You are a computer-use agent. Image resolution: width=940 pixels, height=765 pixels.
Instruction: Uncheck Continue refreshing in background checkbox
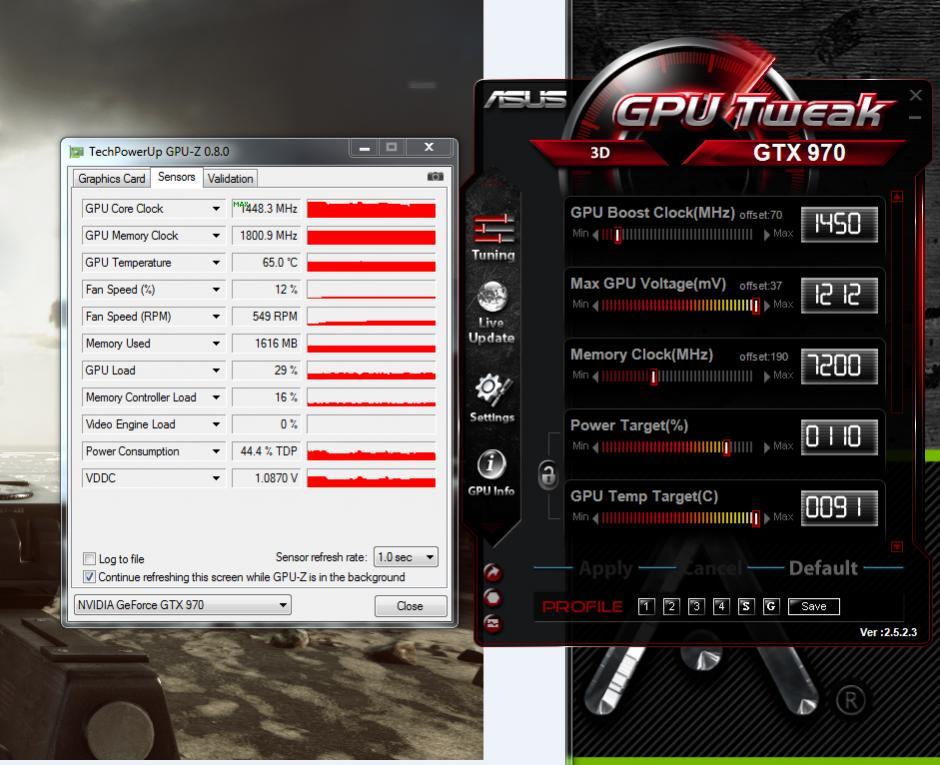(89, 577)
